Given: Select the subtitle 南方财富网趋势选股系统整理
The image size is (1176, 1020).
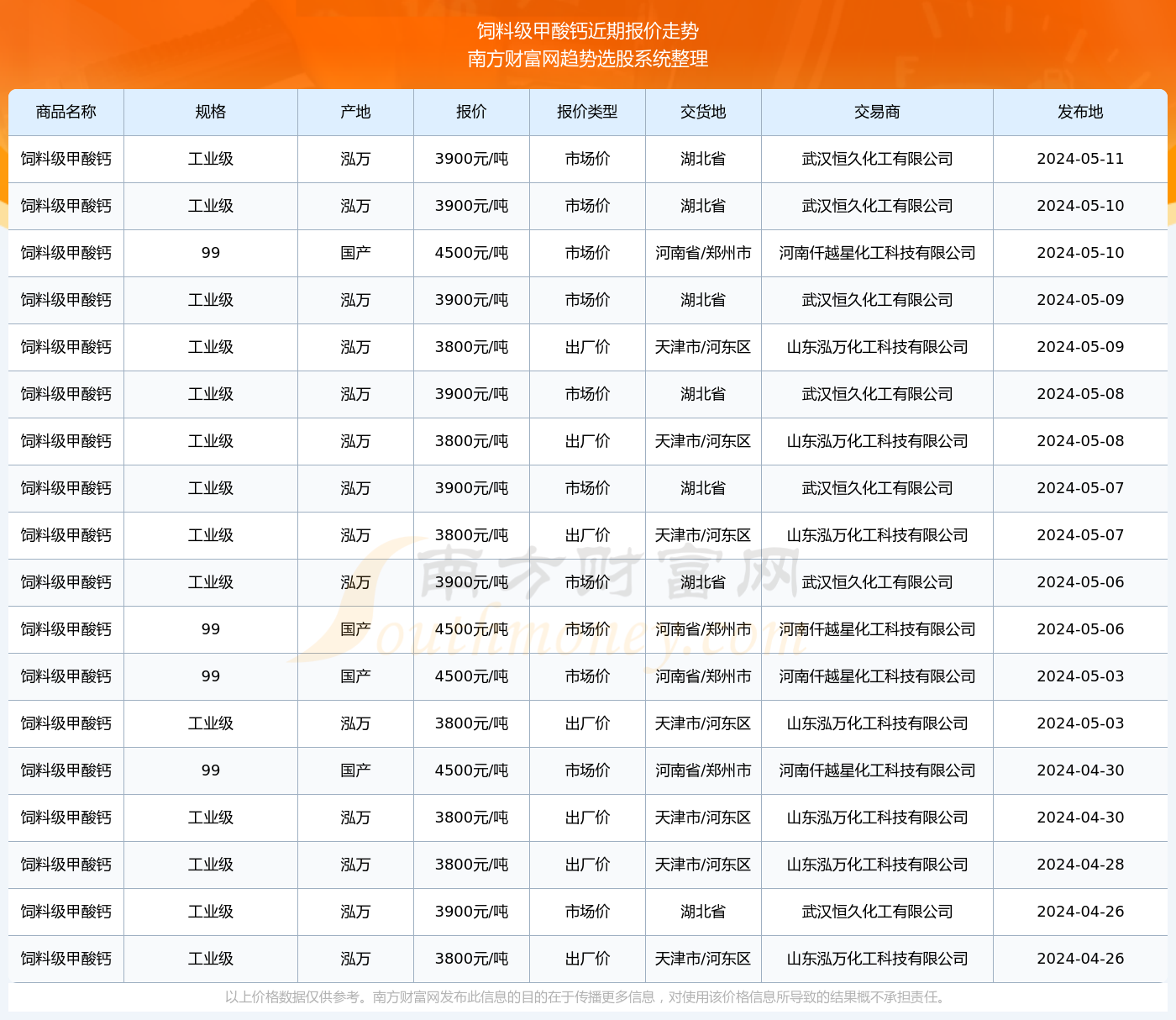Looking at the screenshot, I should click(588, 59).
